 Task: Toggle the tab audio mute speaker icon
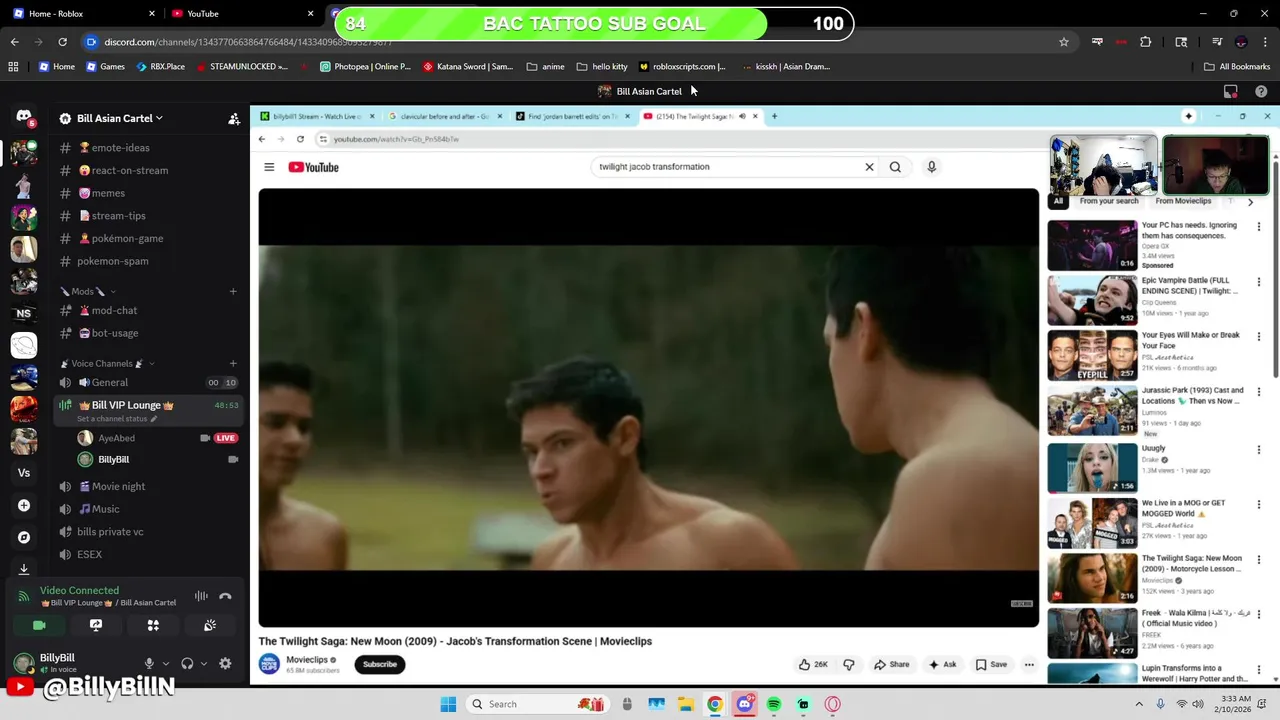coord(742,116)
